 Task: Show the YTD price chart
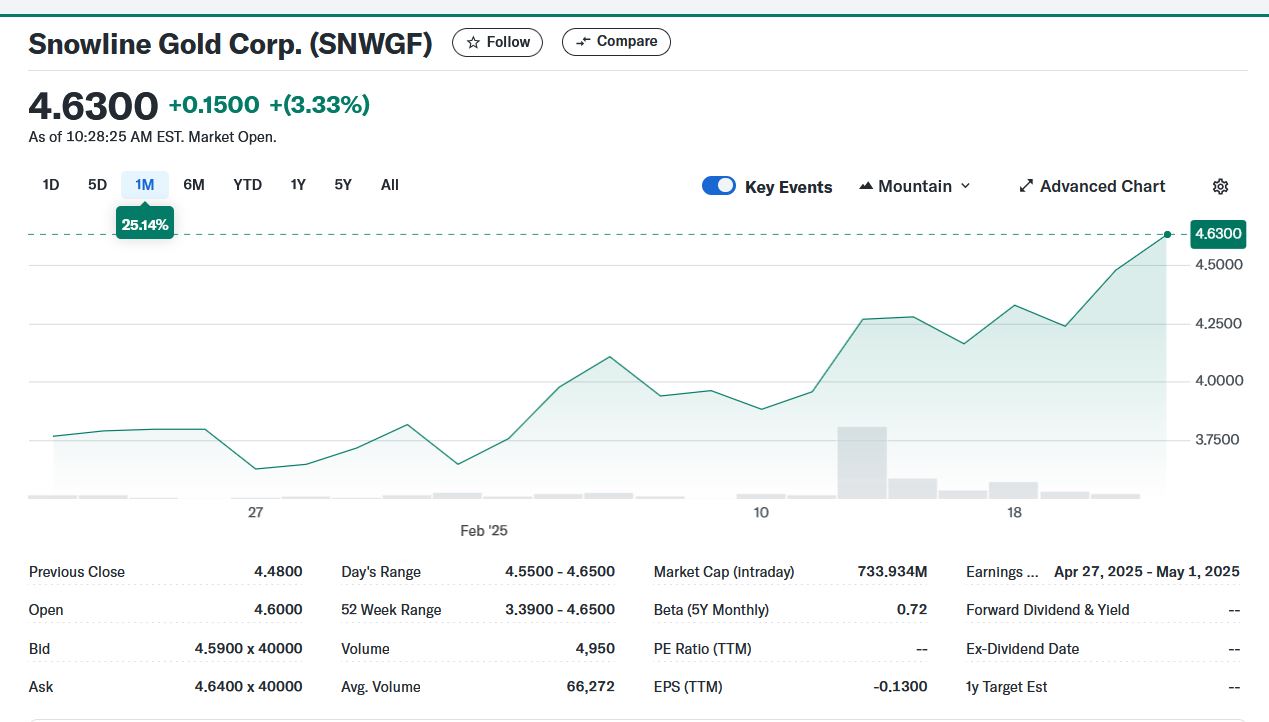(247, 185)
